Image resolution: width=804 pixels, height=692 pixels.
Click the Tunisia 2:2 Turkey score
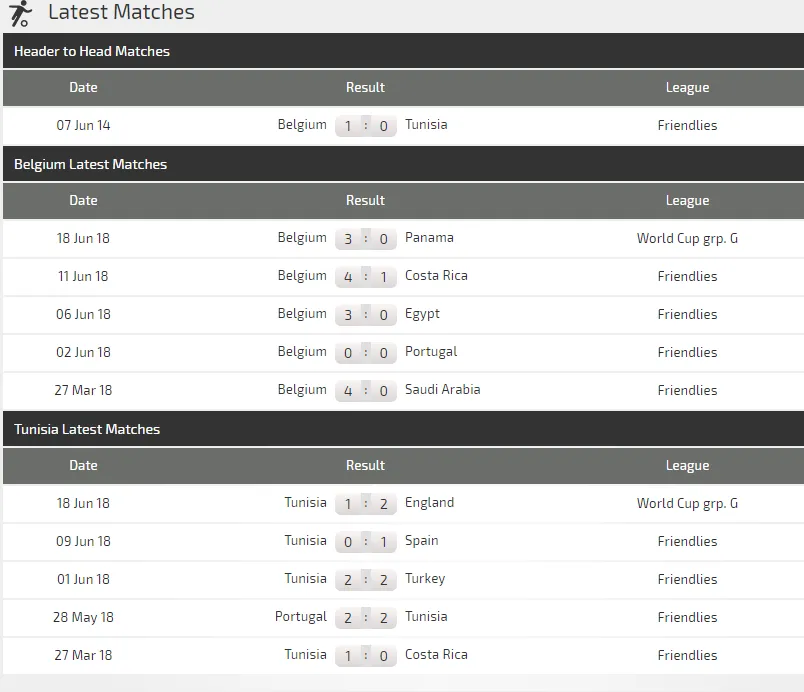tap(365, 580)
